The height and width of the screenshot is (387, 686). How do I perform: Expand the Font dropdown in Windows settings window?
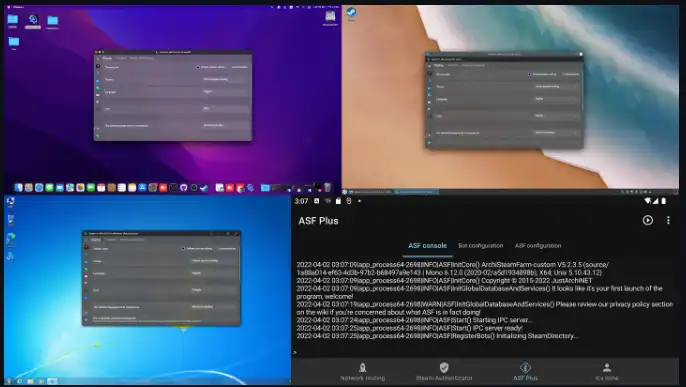pyautogui.click(x=214, y=290)
